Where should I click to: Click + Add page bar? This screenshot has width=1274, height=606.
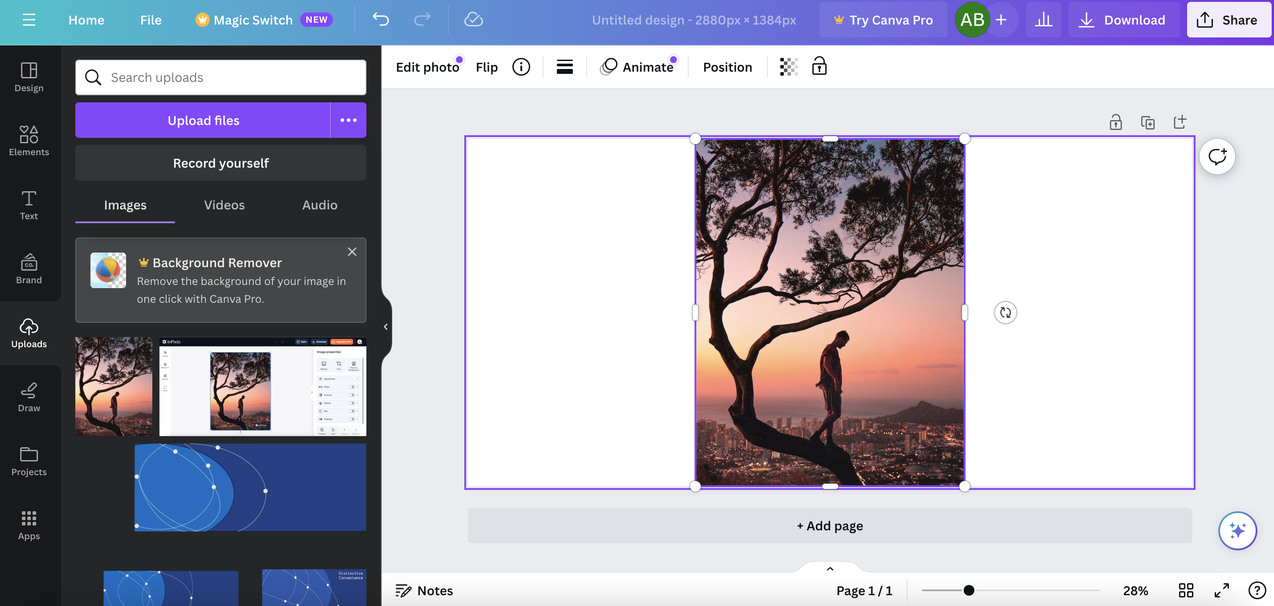click(x=830, y=526)
